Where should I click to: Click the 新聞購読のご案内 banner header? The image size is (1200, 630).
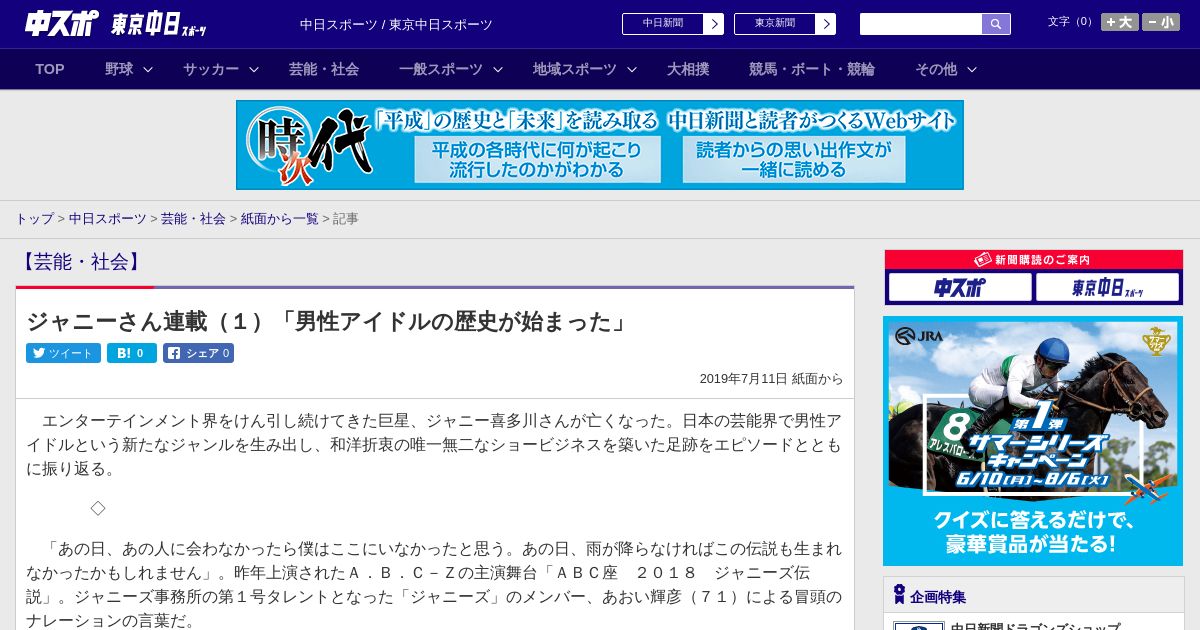click(1033, 260)
